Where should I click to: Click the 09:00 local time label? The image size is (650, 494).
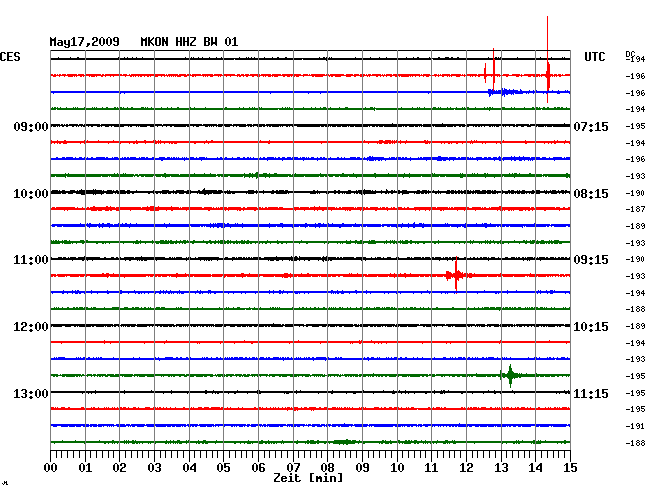(31, 126)
